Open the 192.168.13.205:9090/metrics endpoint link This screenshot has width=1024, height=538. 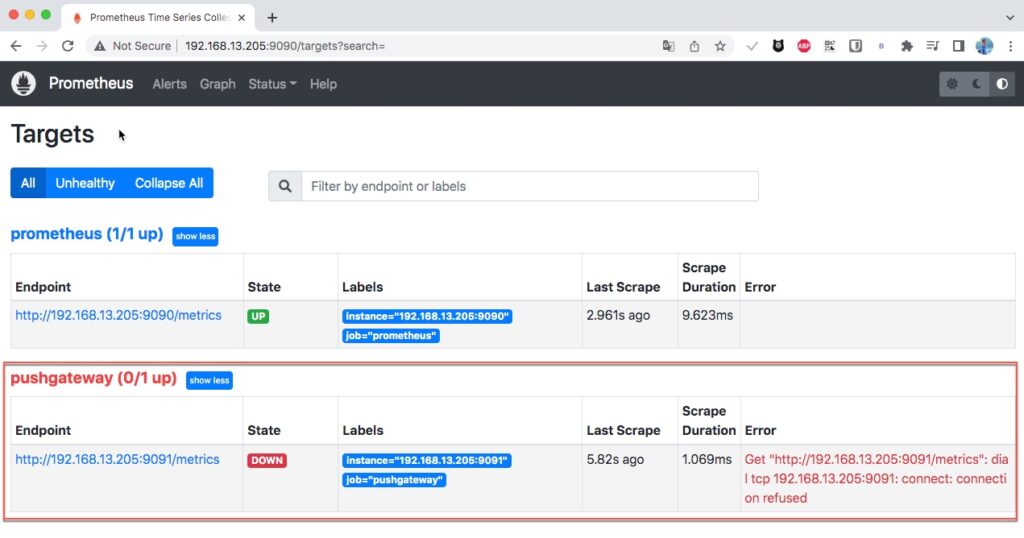[x=118, y=315]
